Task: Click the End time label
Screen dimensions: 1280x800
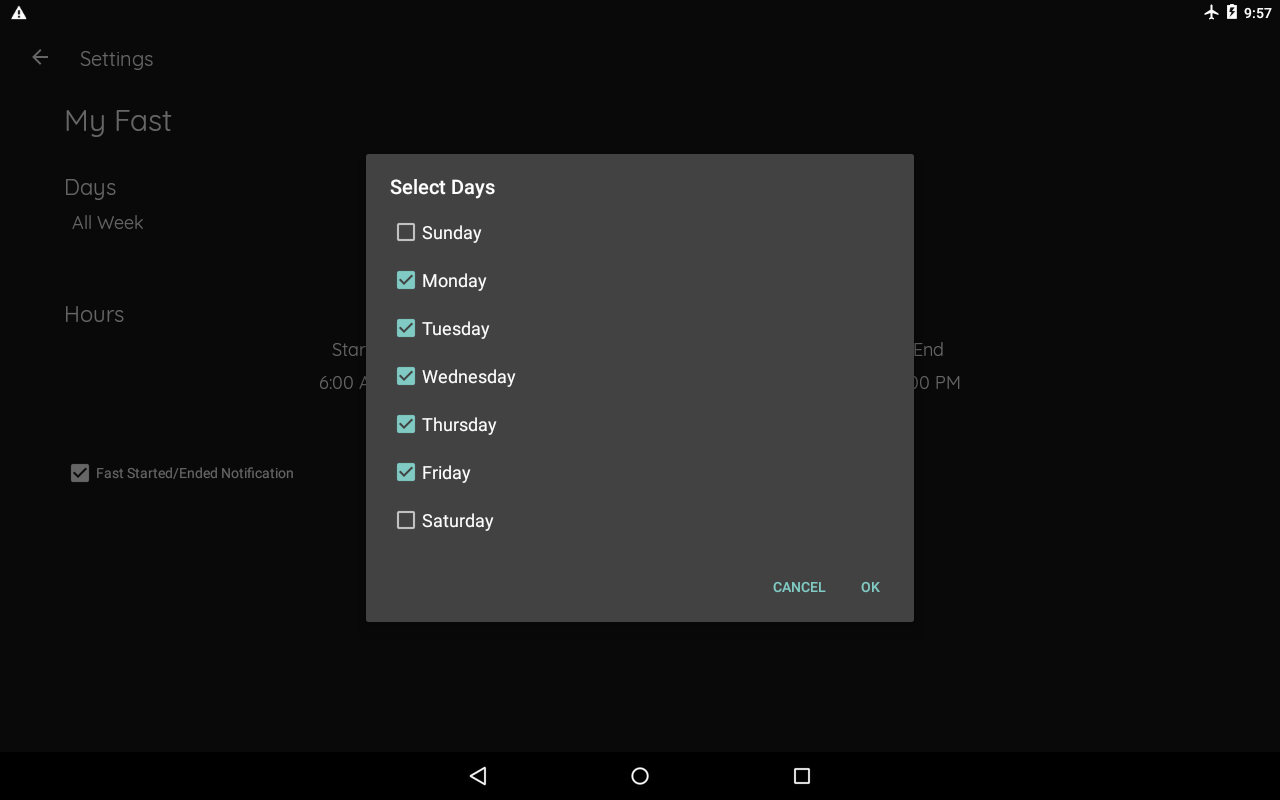Action: (x=928, y=350)
